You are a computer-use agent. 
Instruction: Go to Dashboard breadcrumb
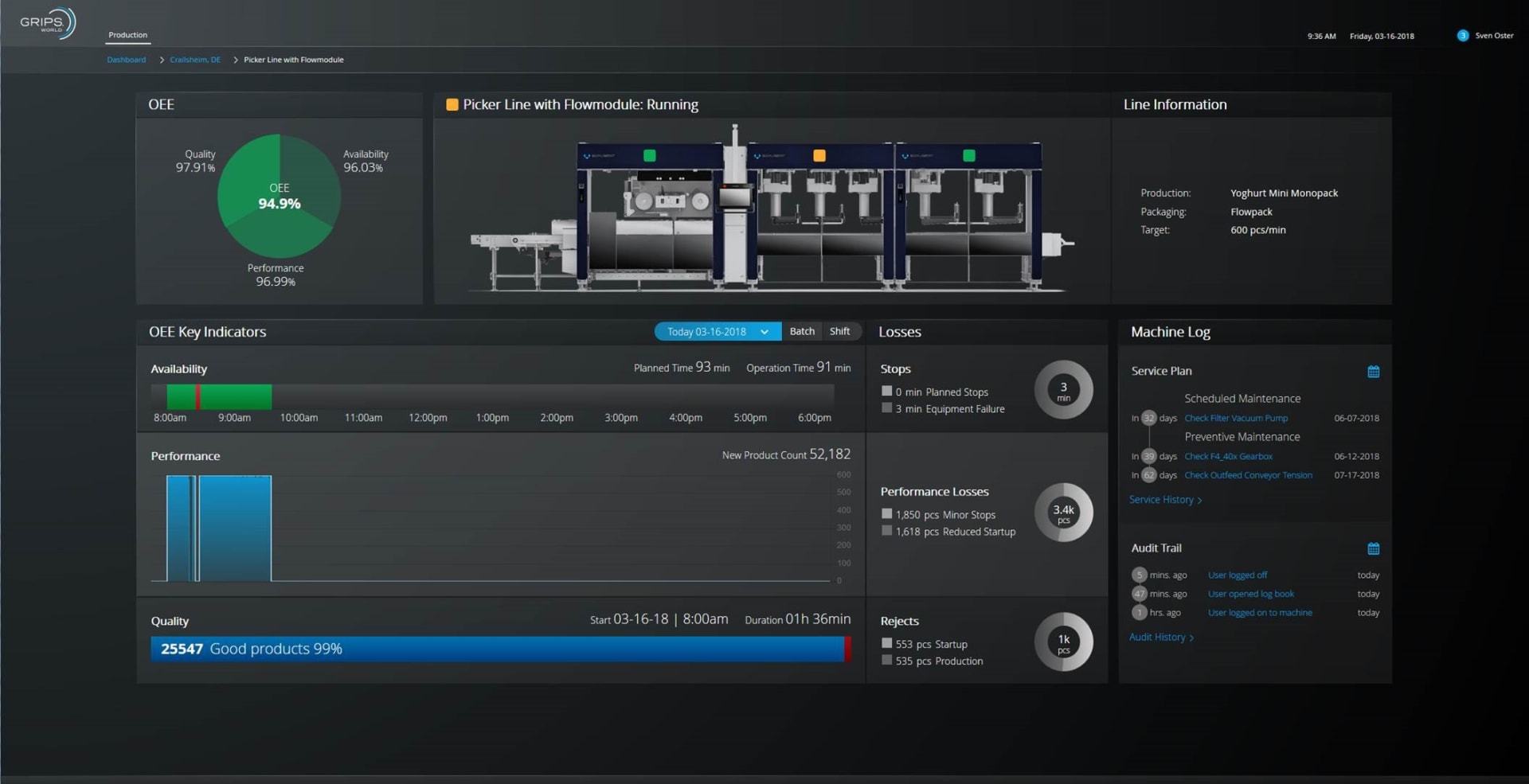click(127, 60)
